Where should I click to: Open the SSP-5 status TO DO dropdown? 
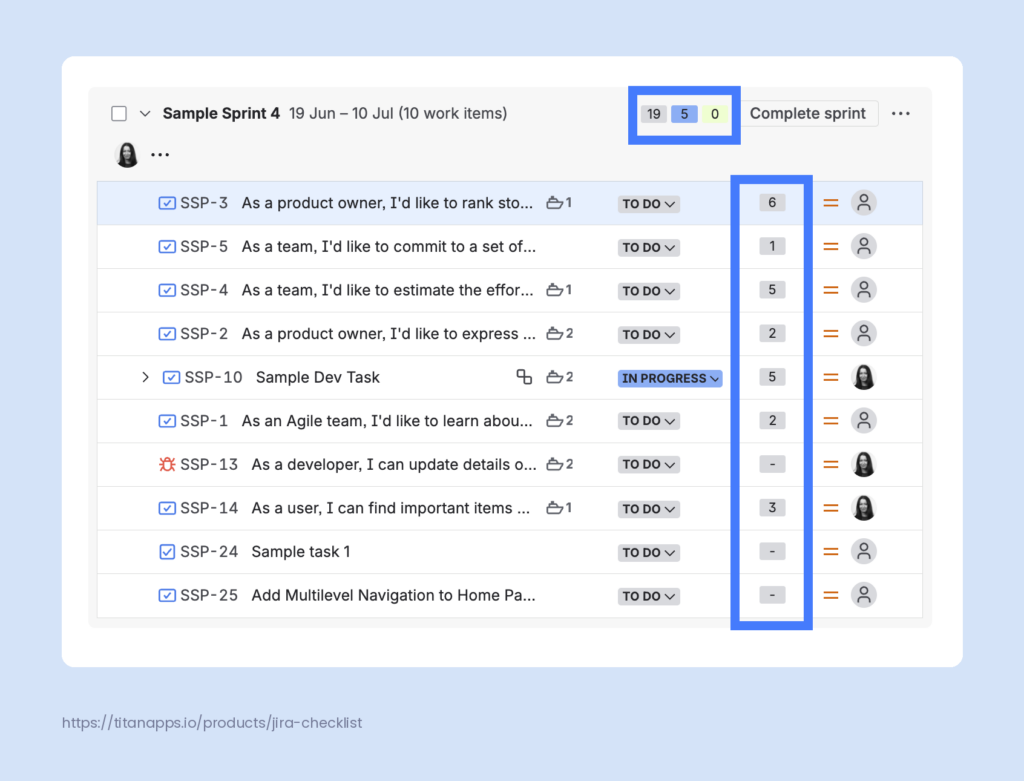click(648, 247)
